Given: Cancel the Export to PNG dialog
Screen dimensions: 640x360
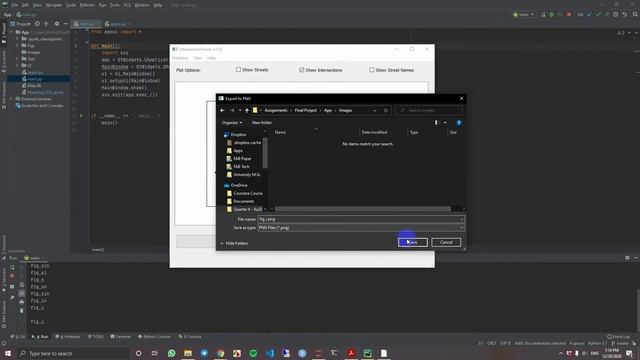Looking at the screenshot, I should (x=446, y=242).
